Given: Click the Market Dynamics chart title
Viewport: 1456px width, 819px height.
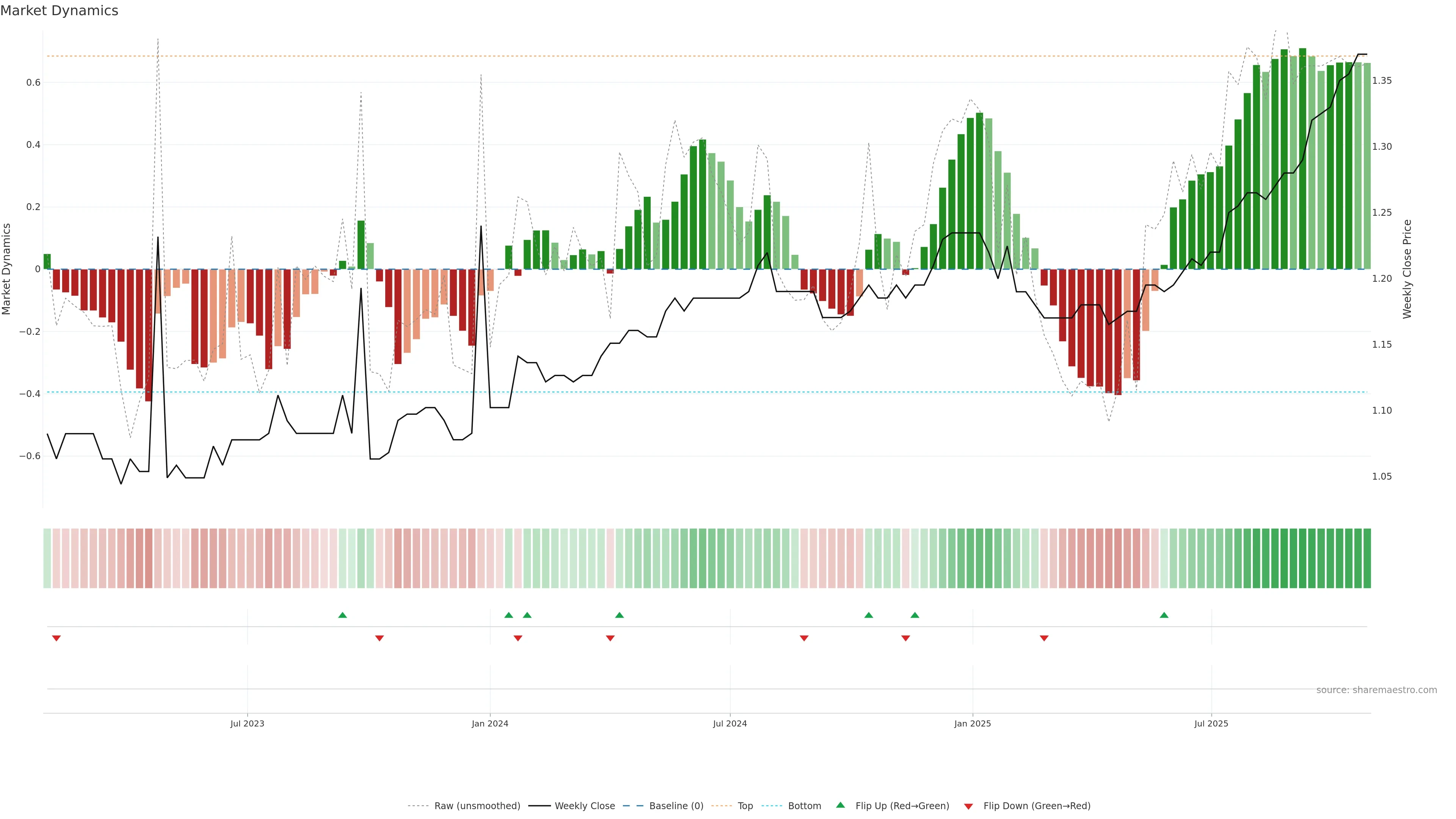Looking at the screenshot, I should point(60,11).
